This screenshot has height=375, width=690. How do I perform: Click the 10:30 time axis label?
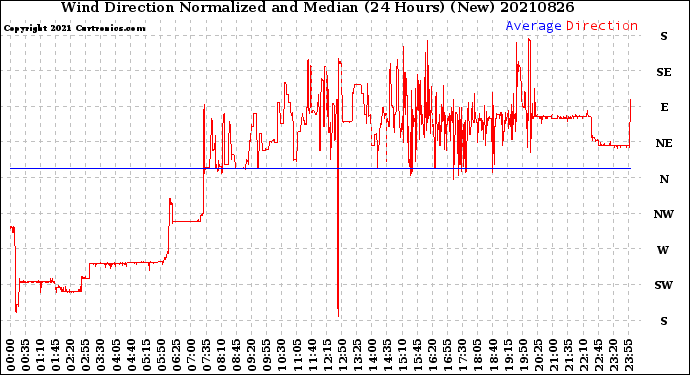(282, 355)
